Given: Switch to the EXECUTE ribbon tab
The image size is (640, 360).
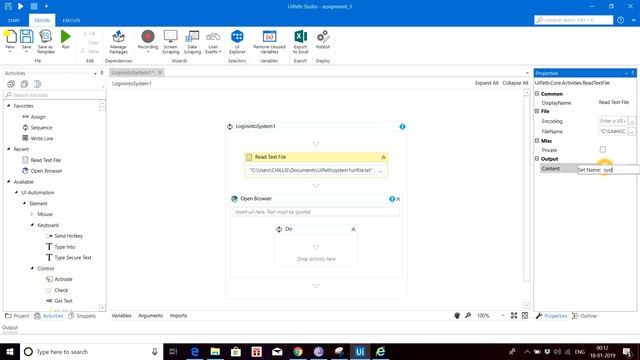Looking at the screenshot, I should 71,20.
